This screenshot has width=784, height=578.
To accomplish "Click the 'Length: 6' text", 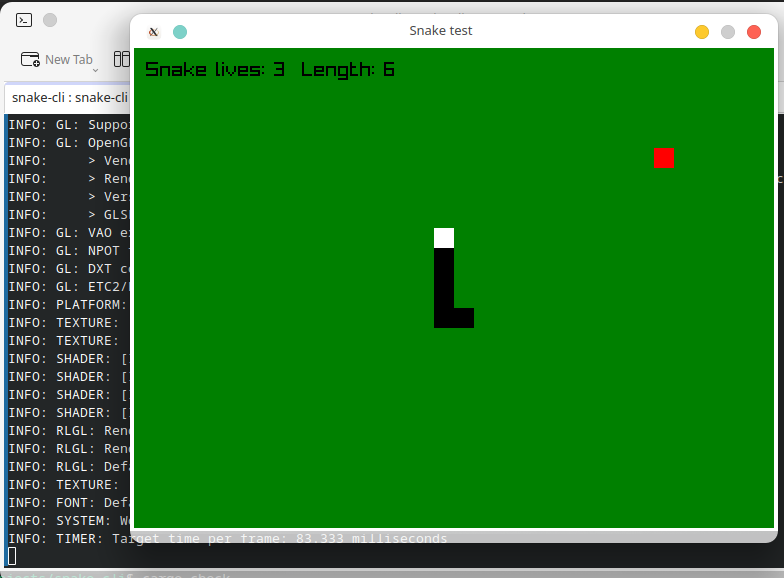I will 348,70.
